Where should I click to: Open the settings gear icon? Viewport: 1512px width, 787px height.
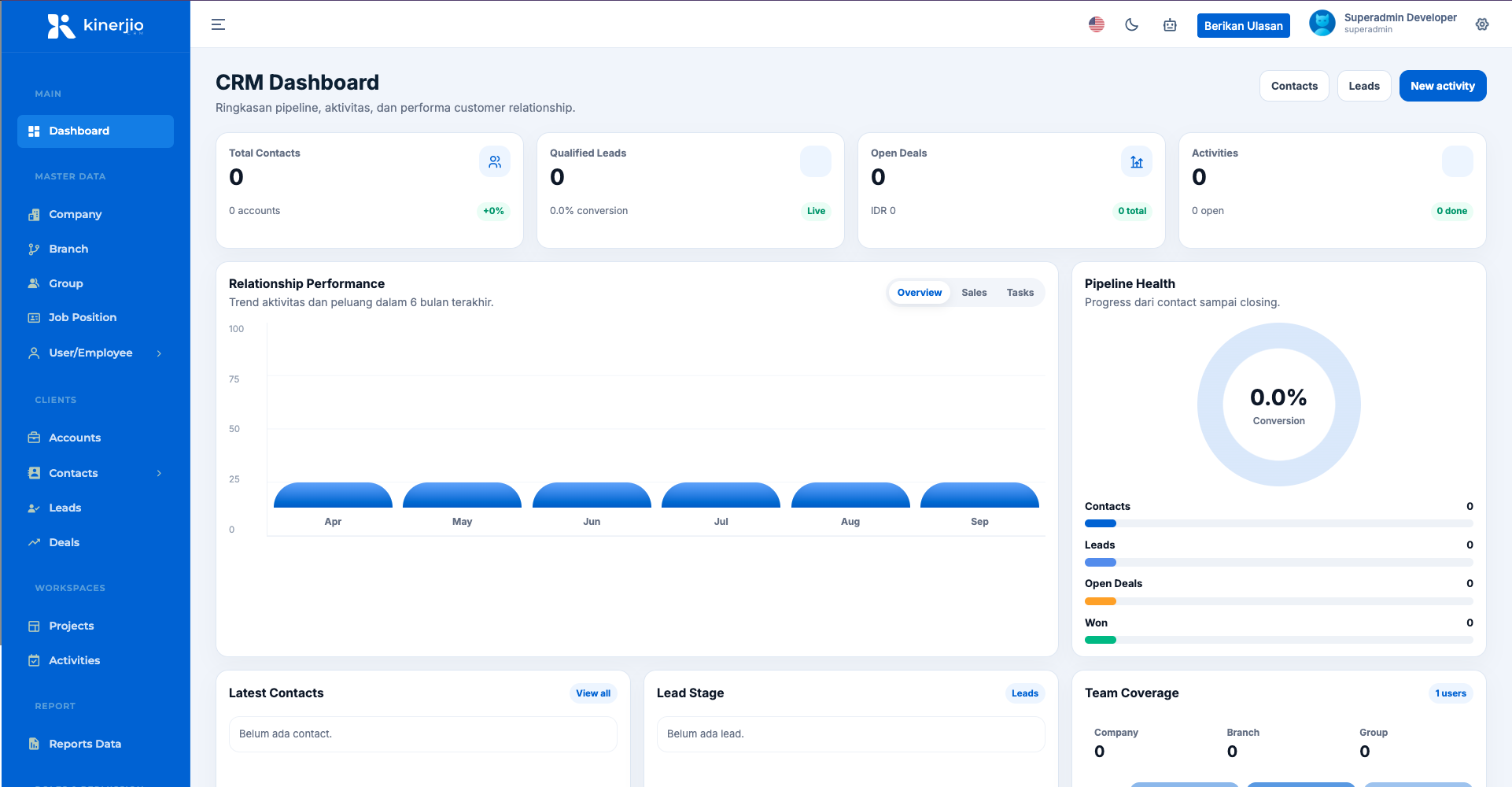pos(1482,24)
